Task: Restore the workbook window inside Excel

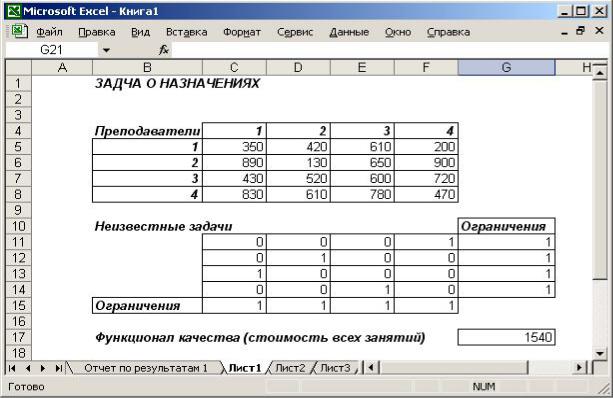Action: pyautogui.click(x=581, y=31)
